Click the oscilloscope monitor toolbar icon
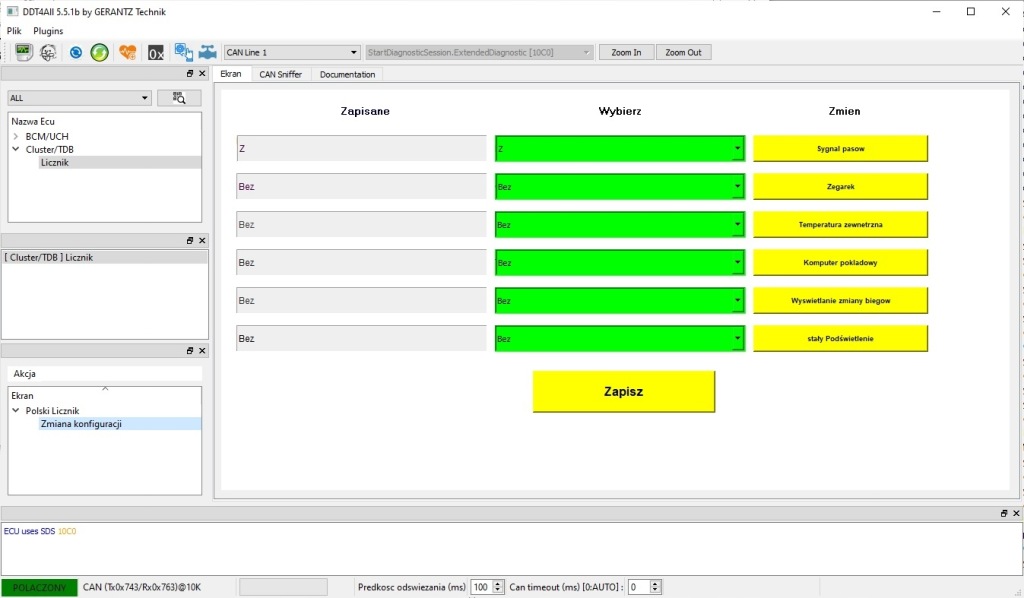The image size is (1024, 598). click(24, 52)
